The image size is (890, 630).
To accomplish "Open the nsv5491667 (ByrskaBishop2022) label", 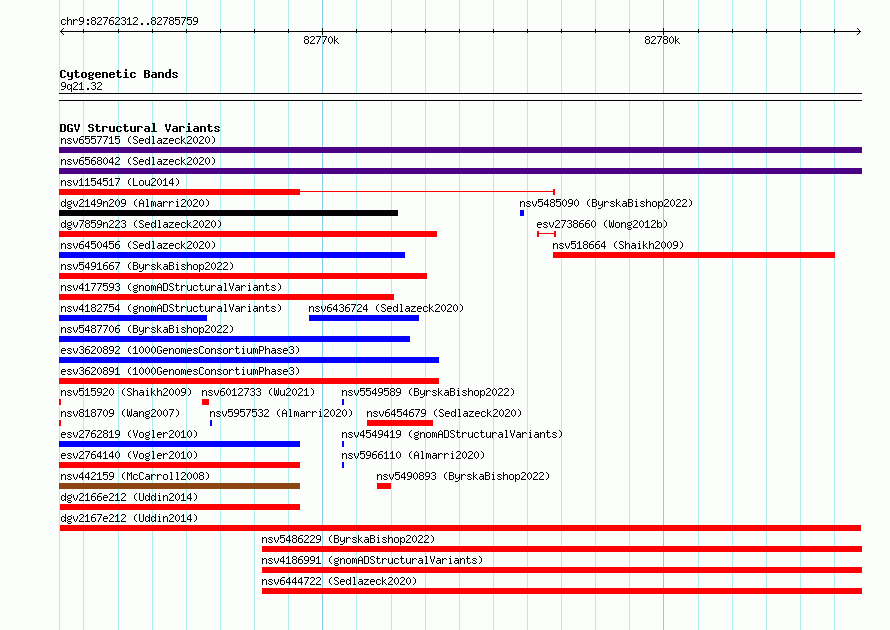I will tap(147, 266).
